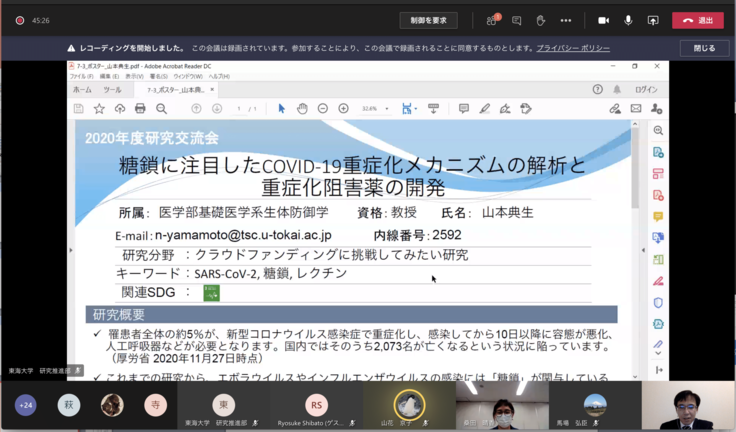The height and width of the screenshot is (432, 736).
Task: Open the meeting chat
Action: point(517,20)
